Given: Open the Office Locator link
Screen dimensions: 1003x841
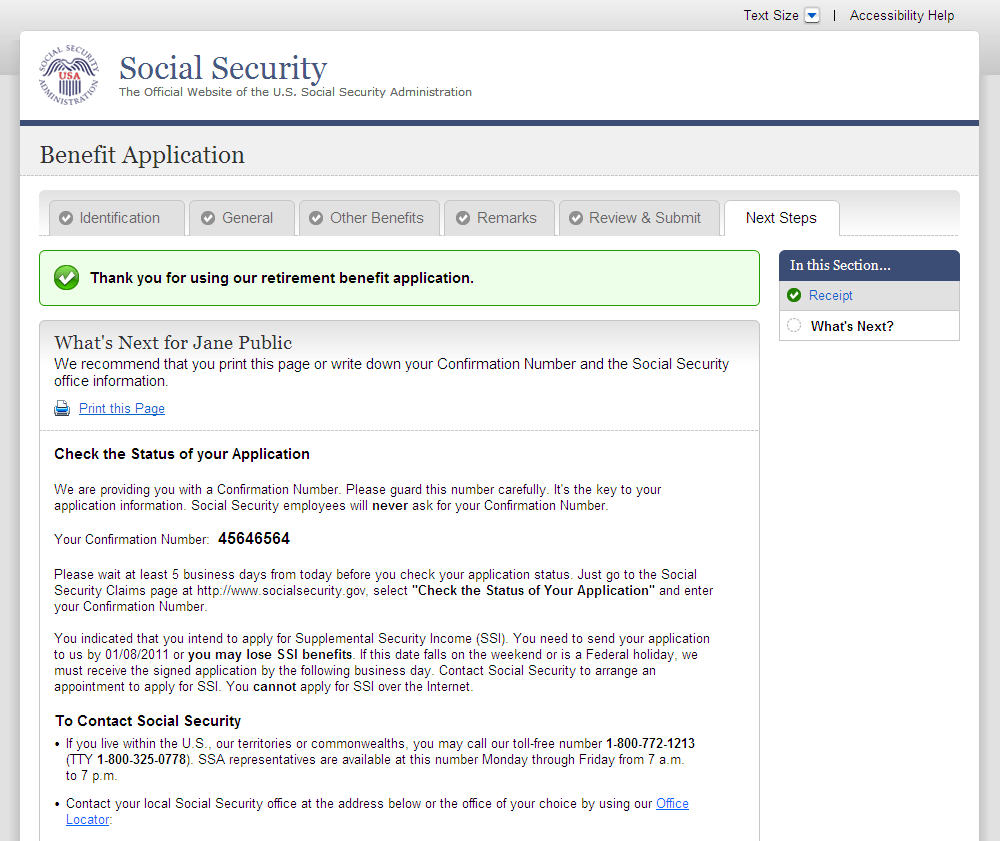Looking at the screenshot, I should tap(672, 804).
